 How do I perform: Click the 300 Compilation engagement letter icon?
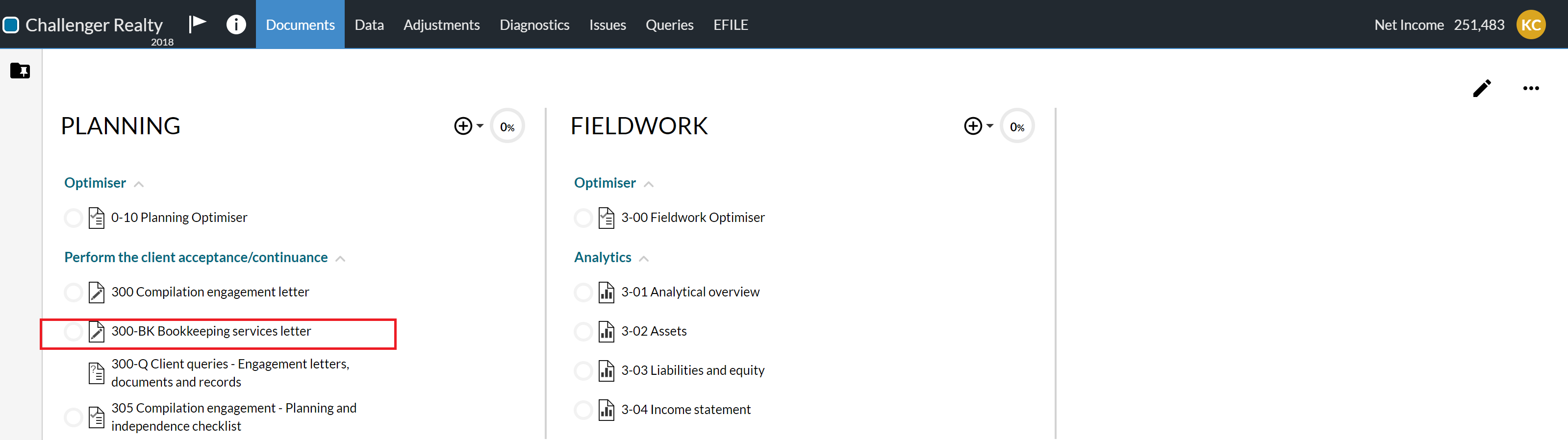point(96,293)
